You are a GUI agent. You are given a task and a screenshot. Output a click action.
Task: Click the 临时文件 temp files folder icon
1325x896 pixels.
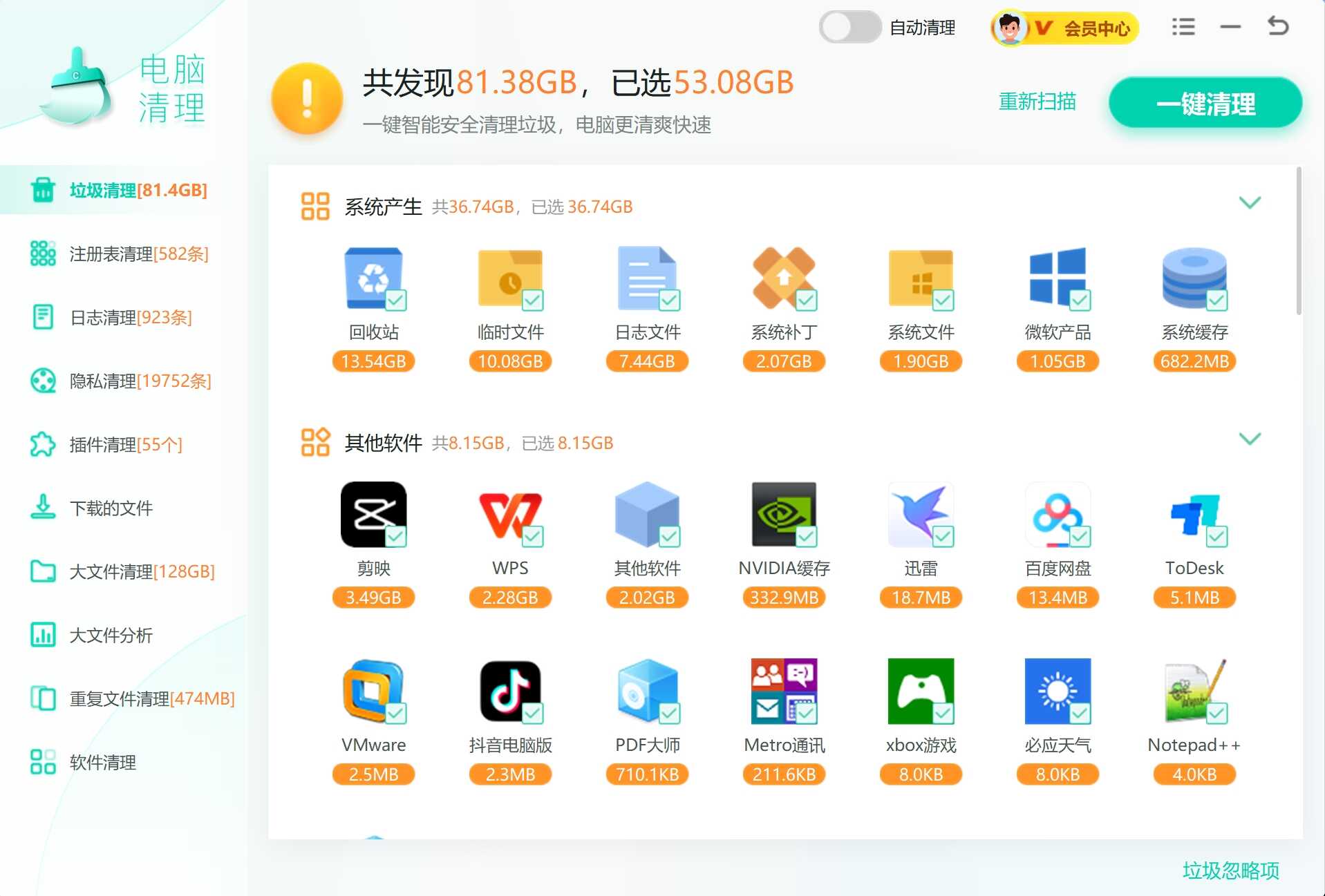point(510,278)
